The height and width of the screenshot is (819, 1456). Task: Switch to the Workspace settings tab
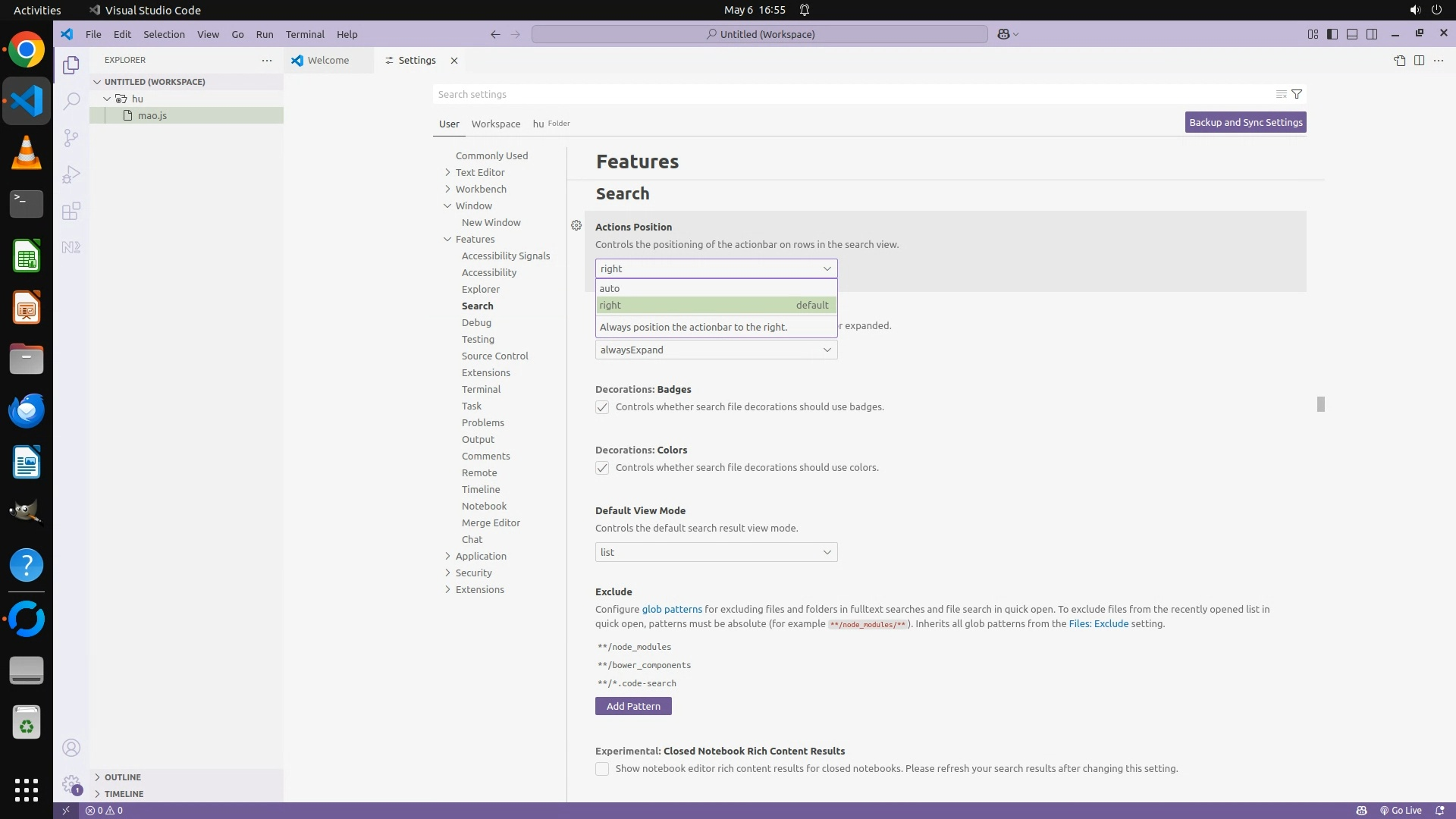tap(495, 124)
